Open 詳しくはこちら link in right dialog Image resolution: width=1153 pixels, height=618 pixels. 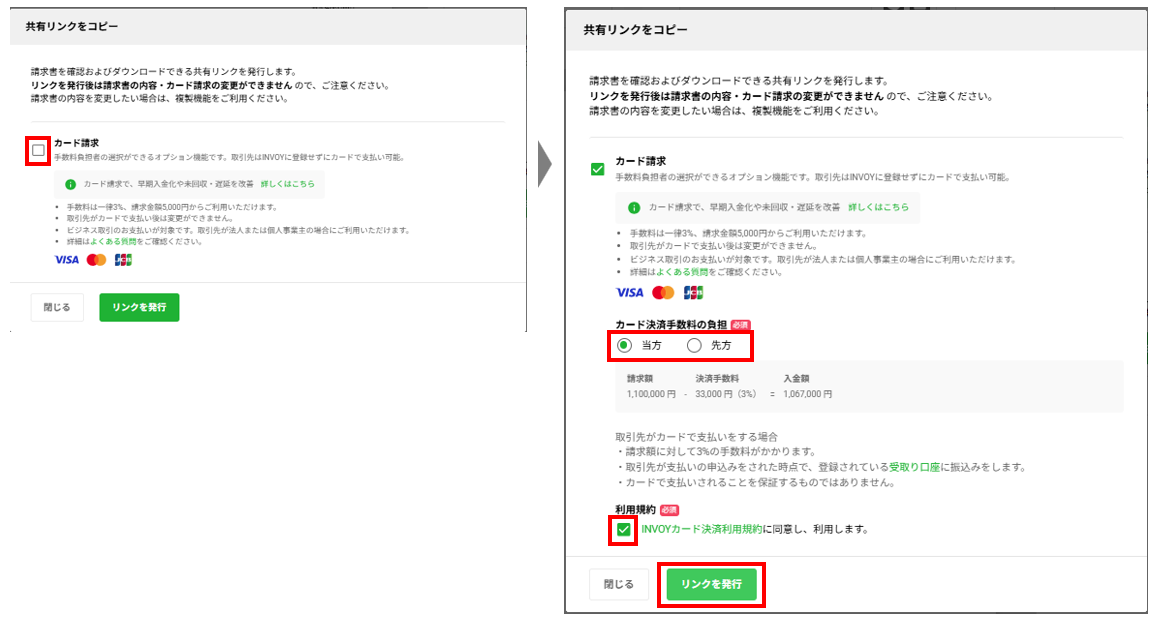pyautogui.click(x=878, y=207)
